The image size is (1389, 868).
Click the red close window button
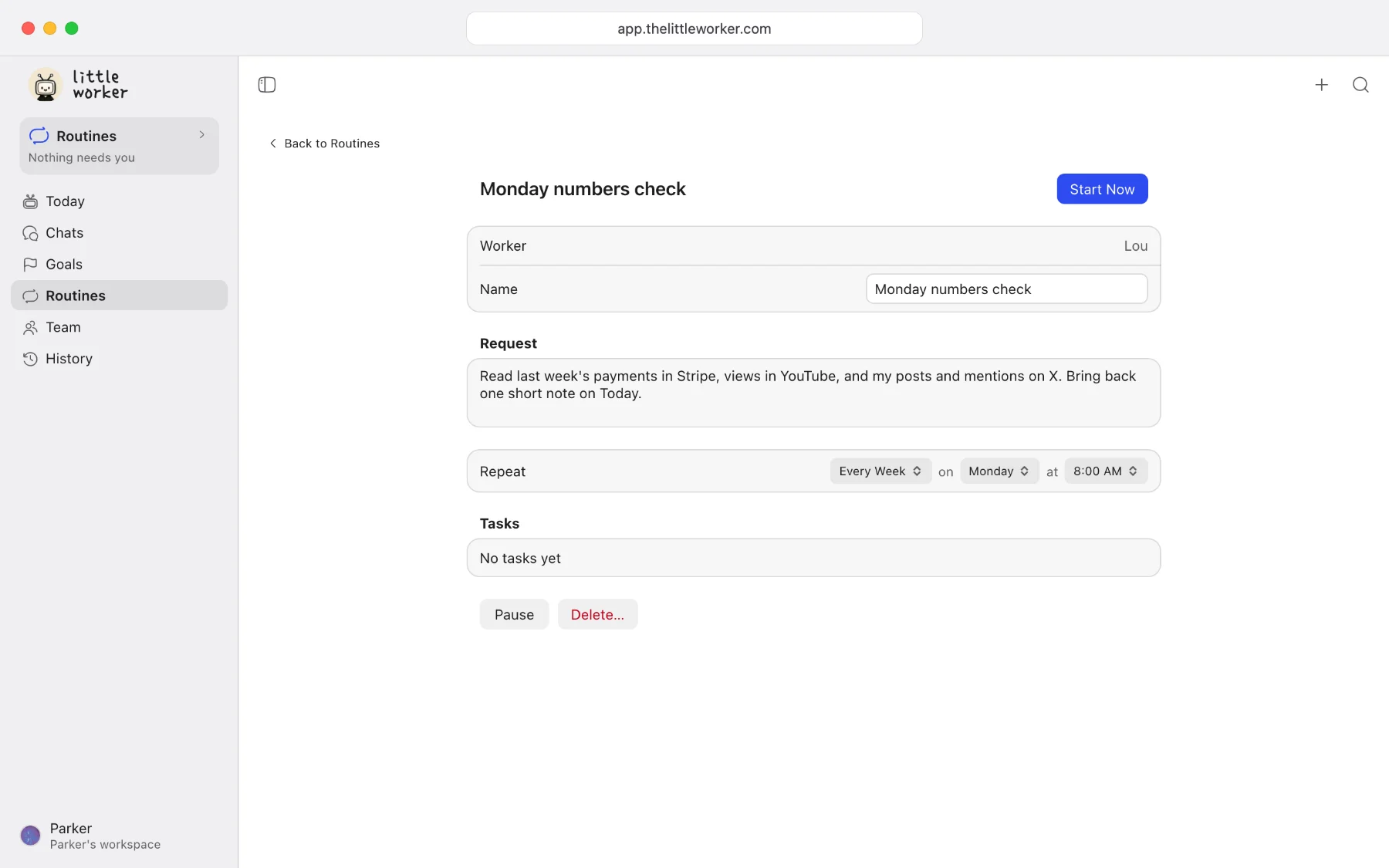click(x=29, y=29)
